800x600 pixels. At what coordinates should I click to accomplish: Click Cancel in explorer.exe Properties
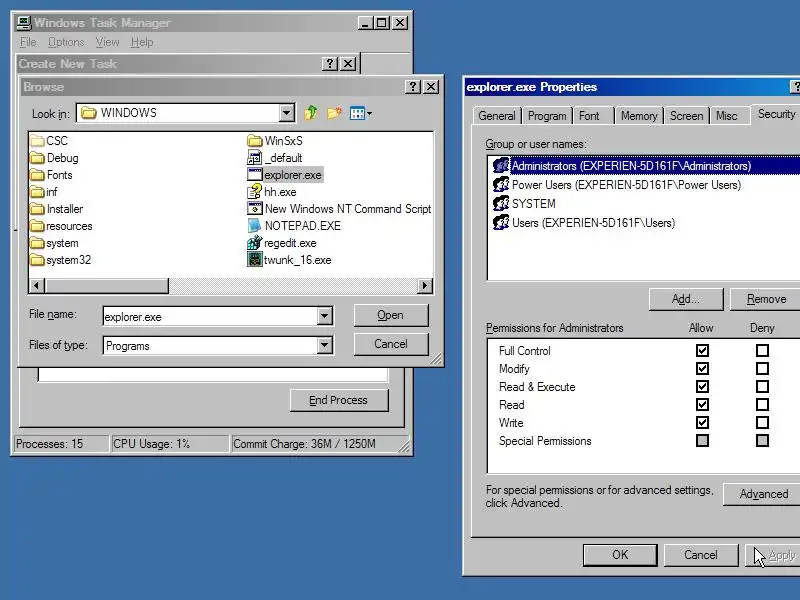point(701,555)
